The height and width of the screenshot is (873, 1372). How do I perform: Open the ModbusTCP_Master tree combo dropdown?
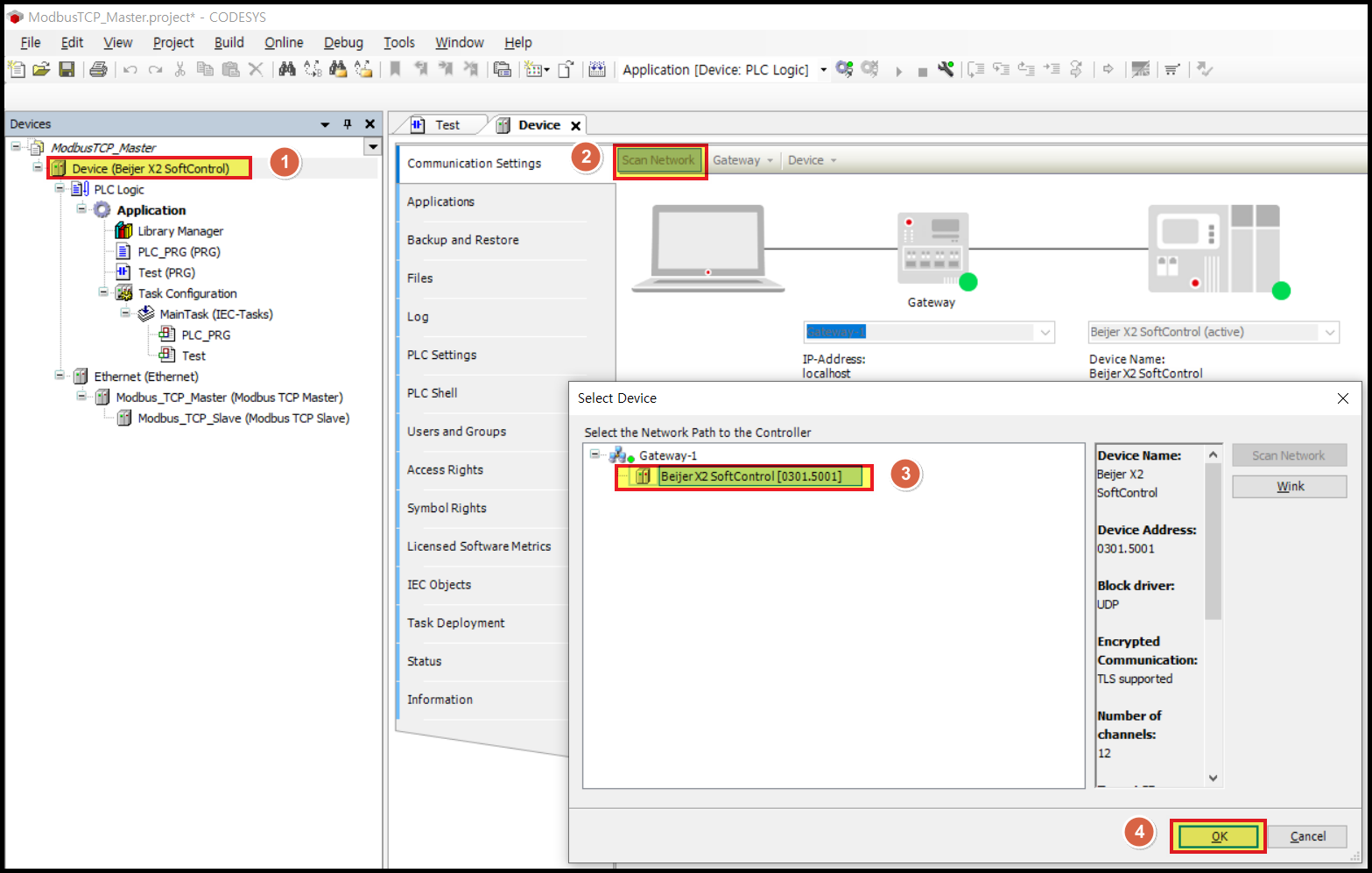[373, 147]
